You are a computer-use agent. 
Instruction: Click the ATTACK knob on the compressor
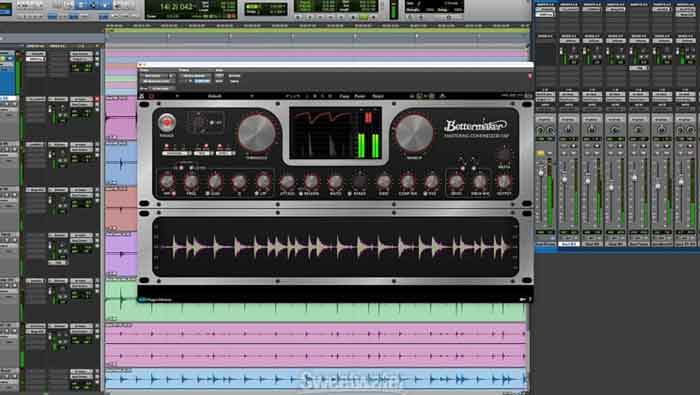tap(287, 182)
